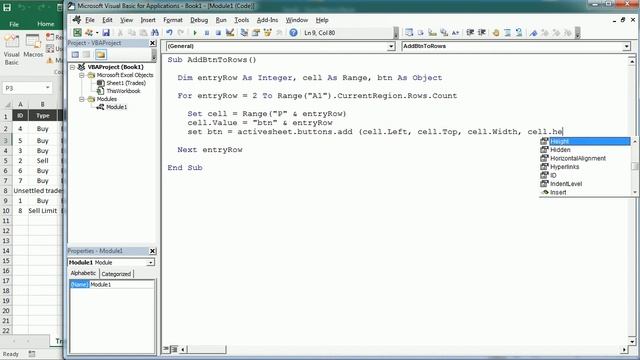640x360 pixels.
Task: Collapse Microsoft Excel Objects folder
Action: pos(82,75)
